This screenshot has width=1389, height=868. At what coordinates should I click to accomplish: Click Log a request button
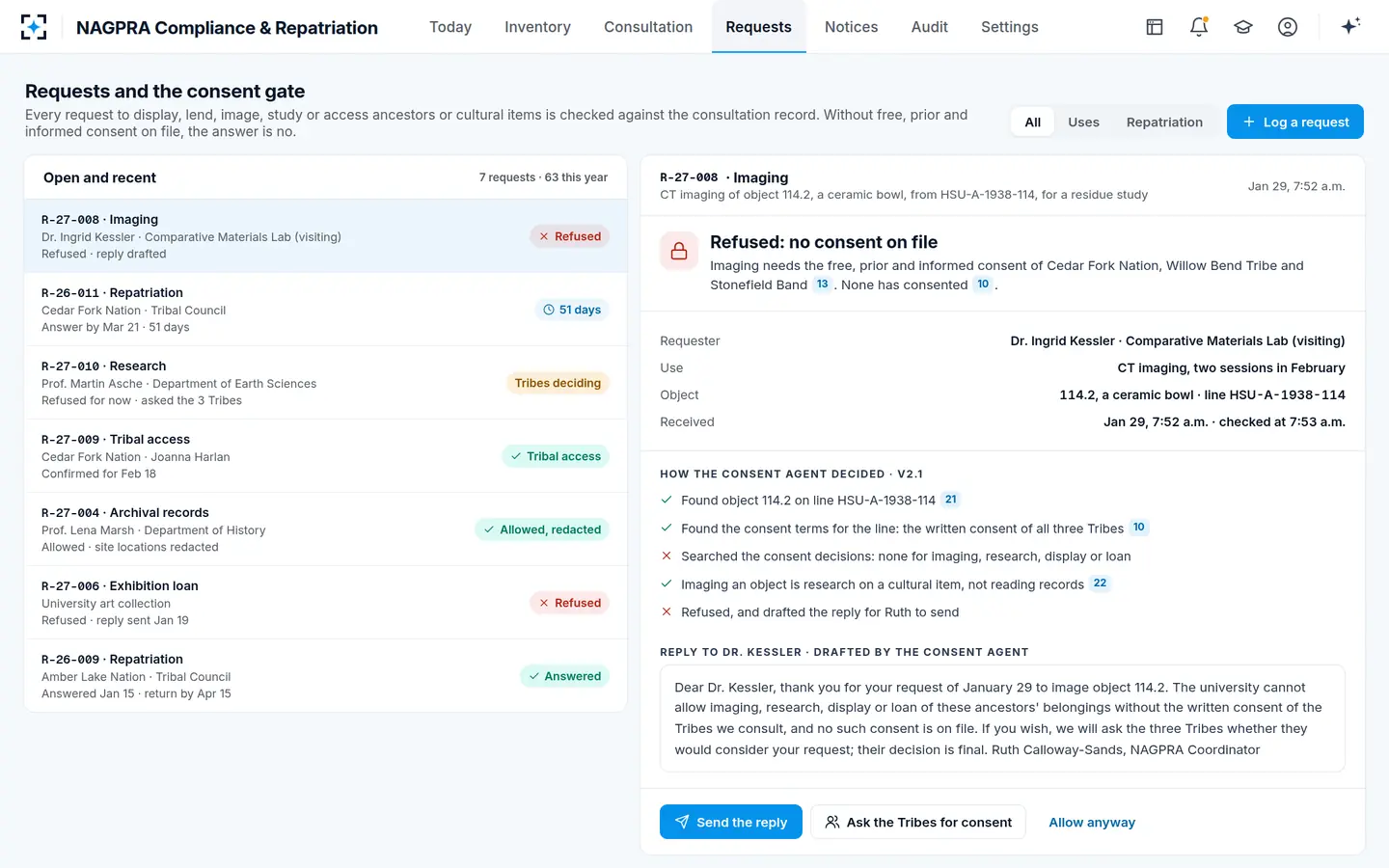tap(1295, 122)
